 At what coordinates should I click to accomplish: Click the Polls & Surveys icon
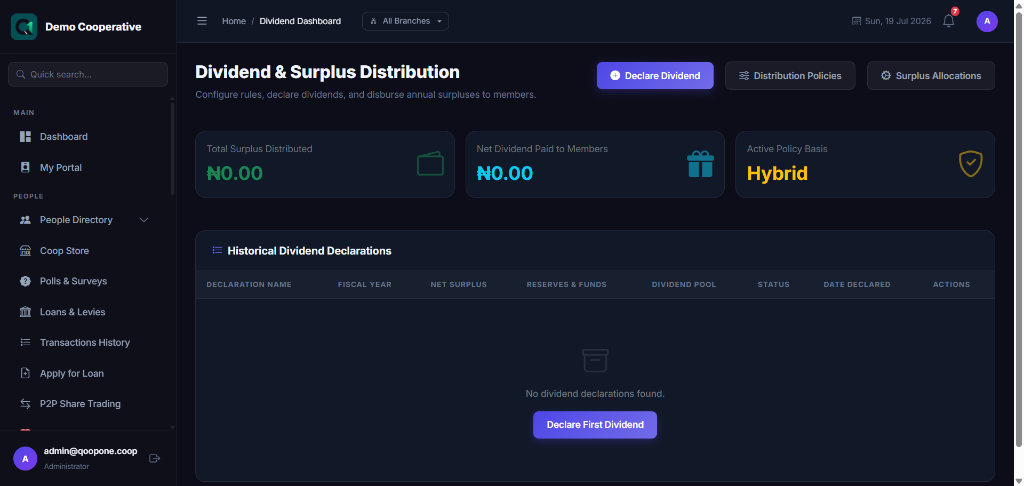coord(25,281)
